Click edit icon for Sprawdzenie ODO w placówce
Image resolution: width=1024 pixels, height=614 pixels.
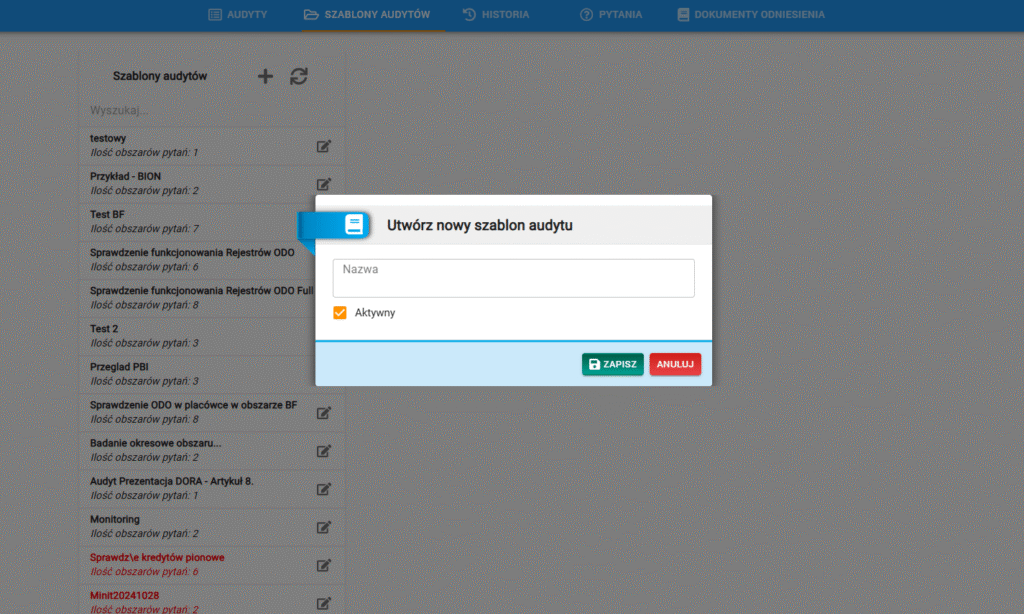coord(323,413)
